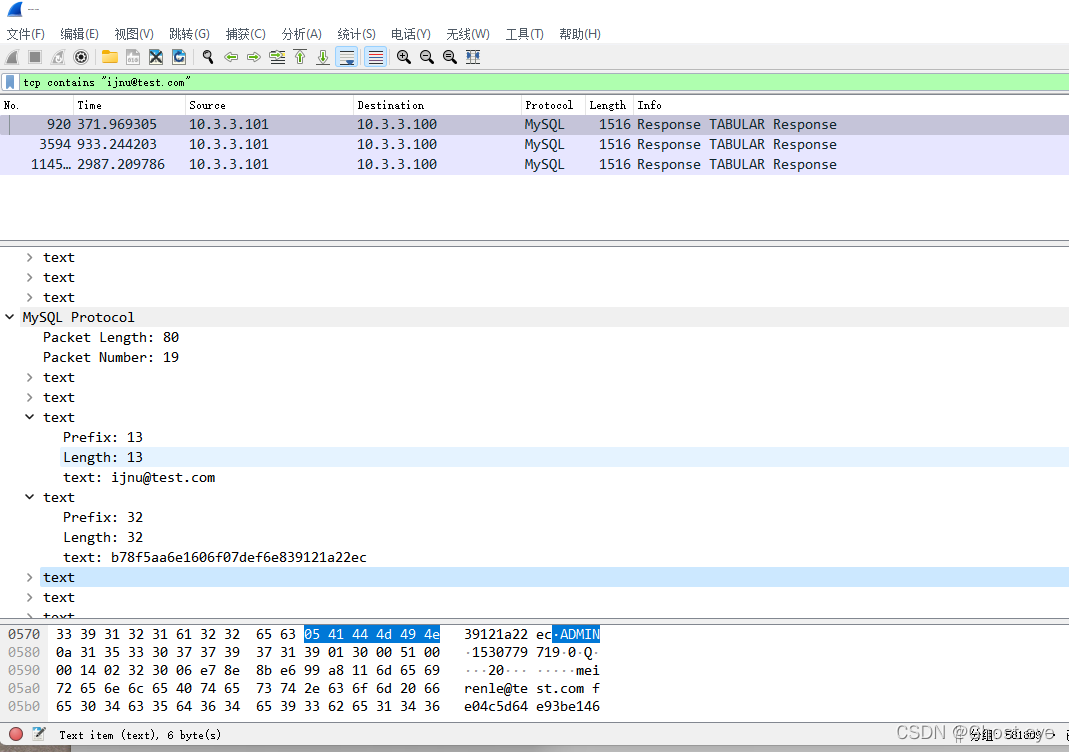1069x752 pixels.
Task: Reload the current capture file
Action: pos(179,57)
